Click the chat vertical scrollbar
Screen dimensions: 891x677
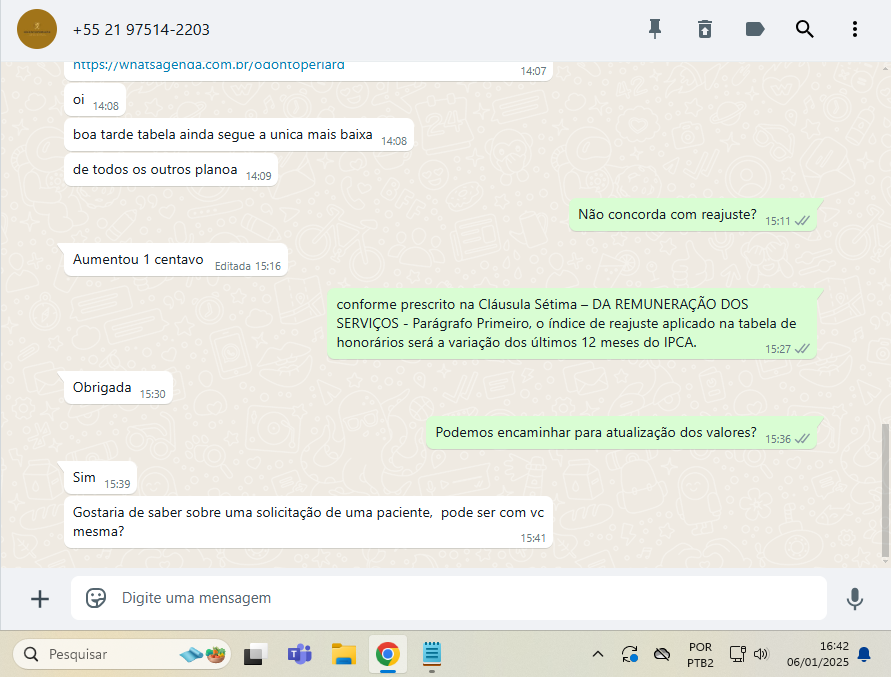click(x=883, y=490)
